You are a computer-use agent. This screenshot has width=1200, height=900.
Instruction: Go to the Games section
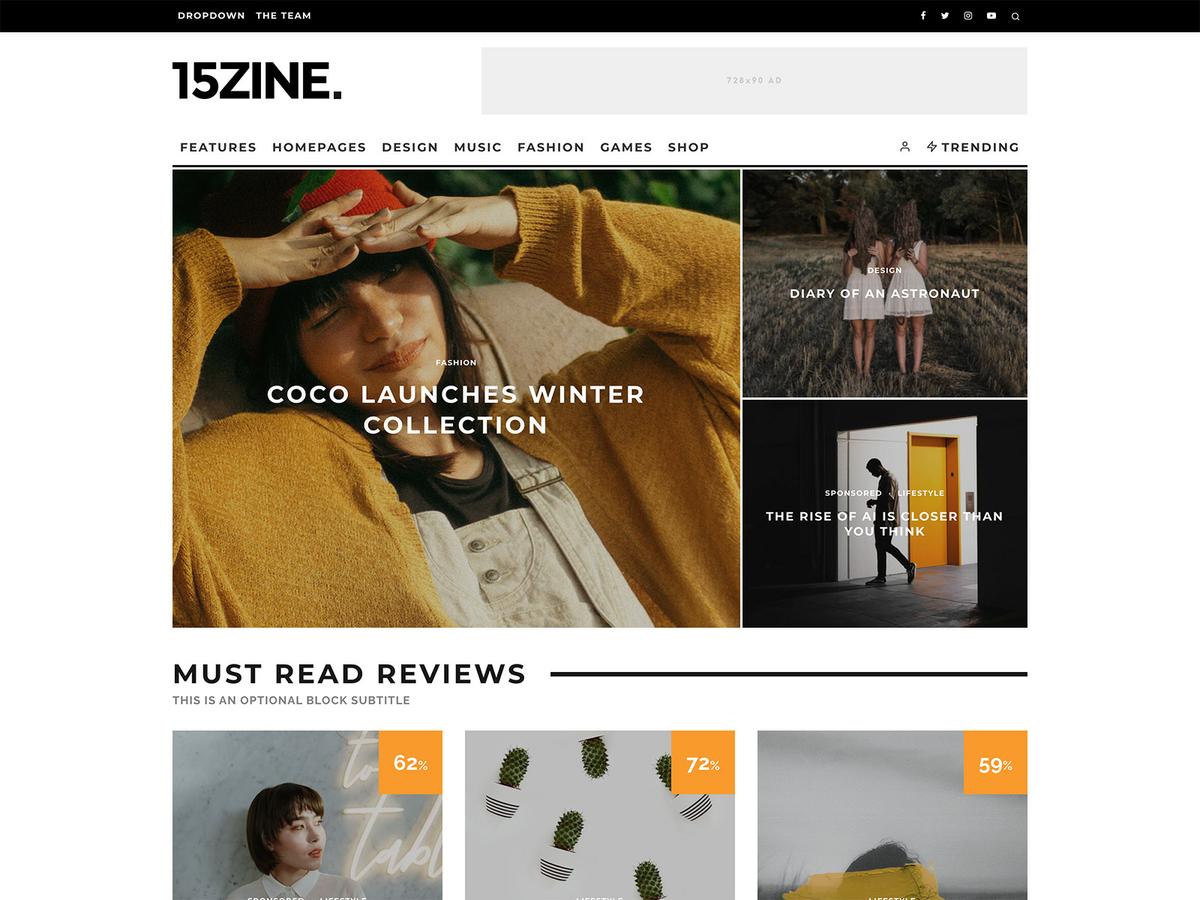[626, 147]
